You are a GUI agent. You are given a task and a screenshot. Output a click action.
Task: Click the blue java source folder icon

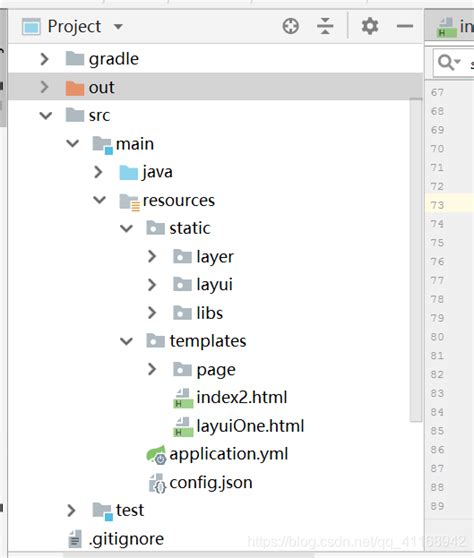(x=128, y=173)
